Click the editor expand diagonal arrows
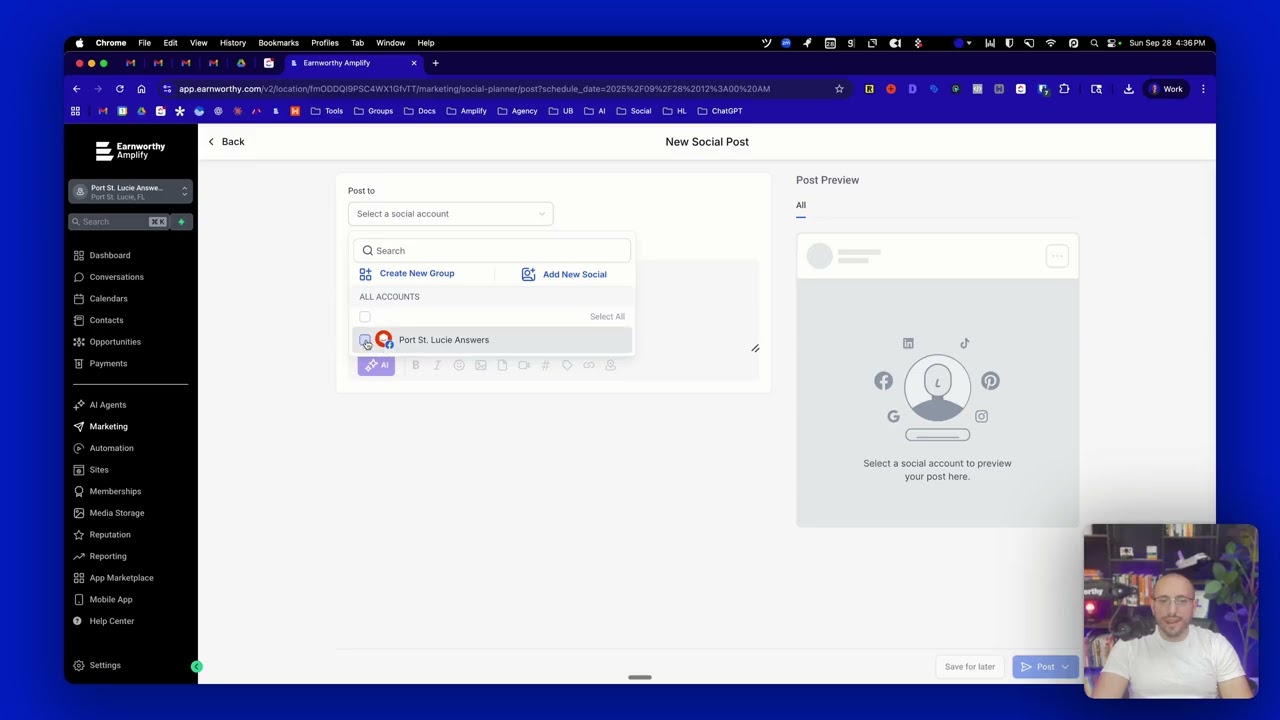The height and width of the screenshot is (720, 1280). click(x=755, y=348)
